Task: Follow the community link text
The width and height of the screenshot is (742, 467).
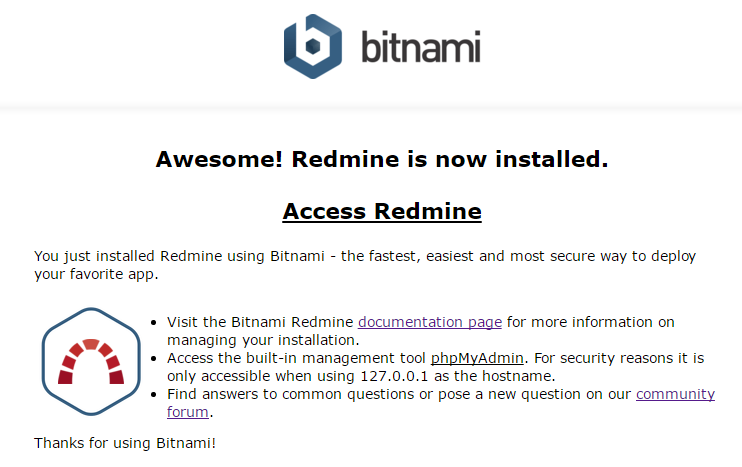Action: coord(675,394)
